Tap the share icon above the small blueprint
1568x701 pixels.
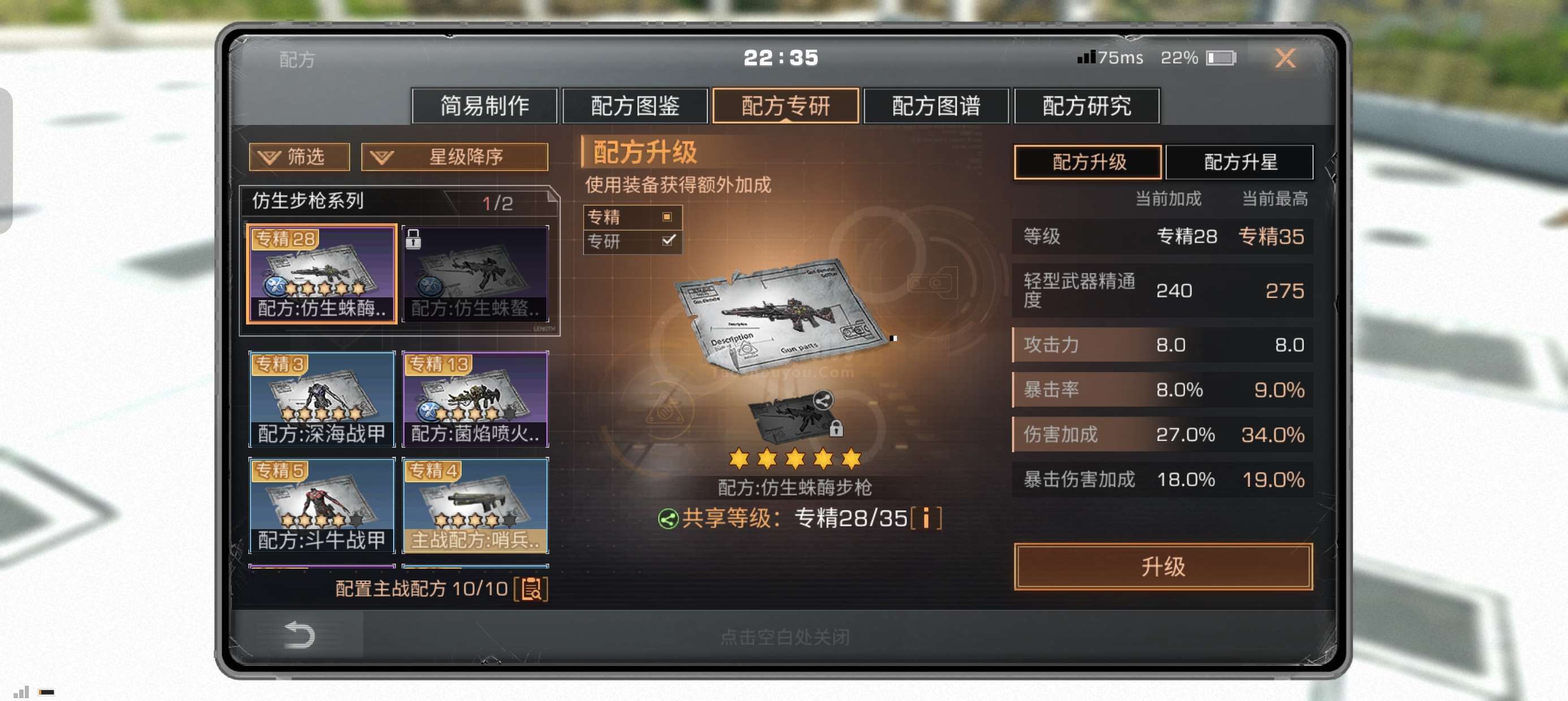(822, 400)
